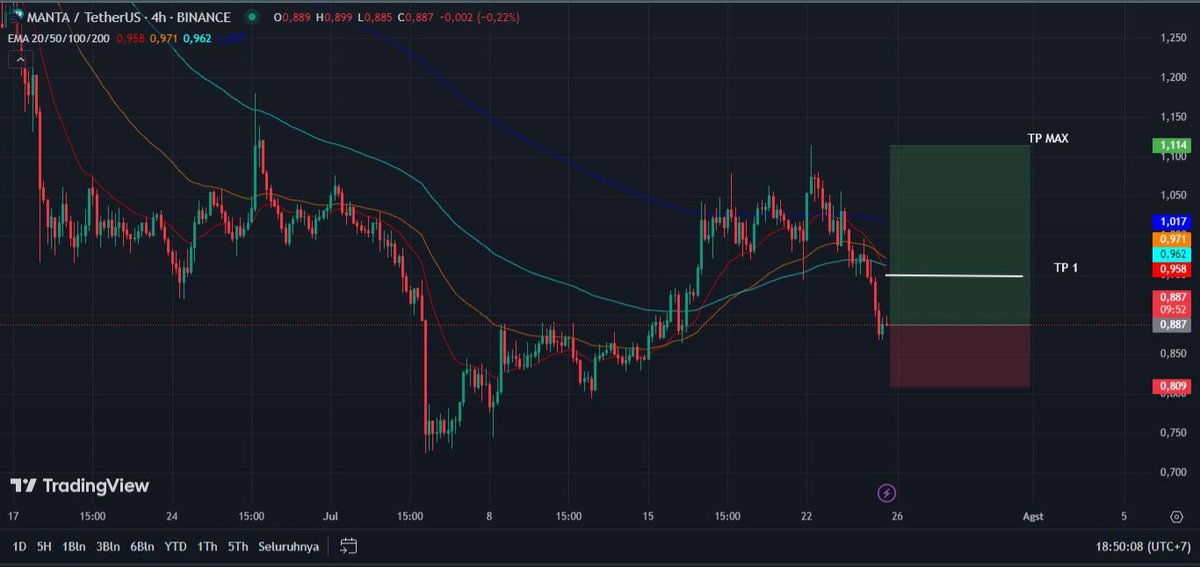Click the TradingView logo

click(x=80, y=486)
